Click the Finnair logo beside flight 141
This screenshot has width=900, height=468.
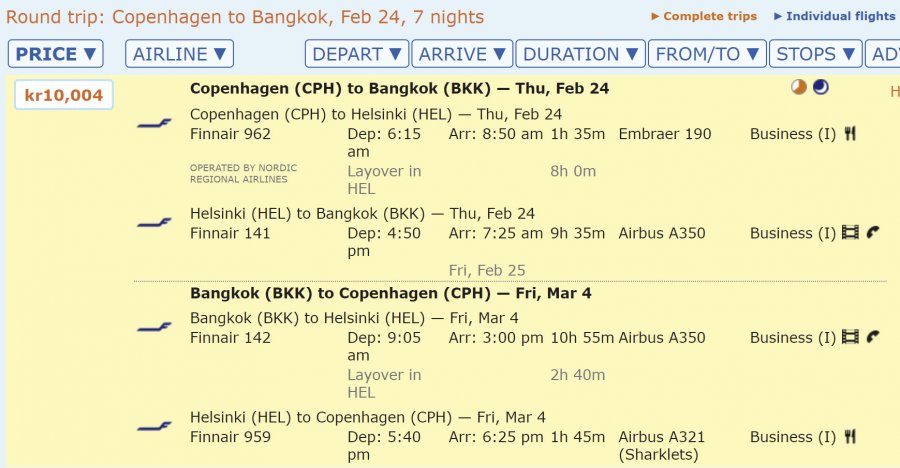pyautogui.click(x=154, y=223)
